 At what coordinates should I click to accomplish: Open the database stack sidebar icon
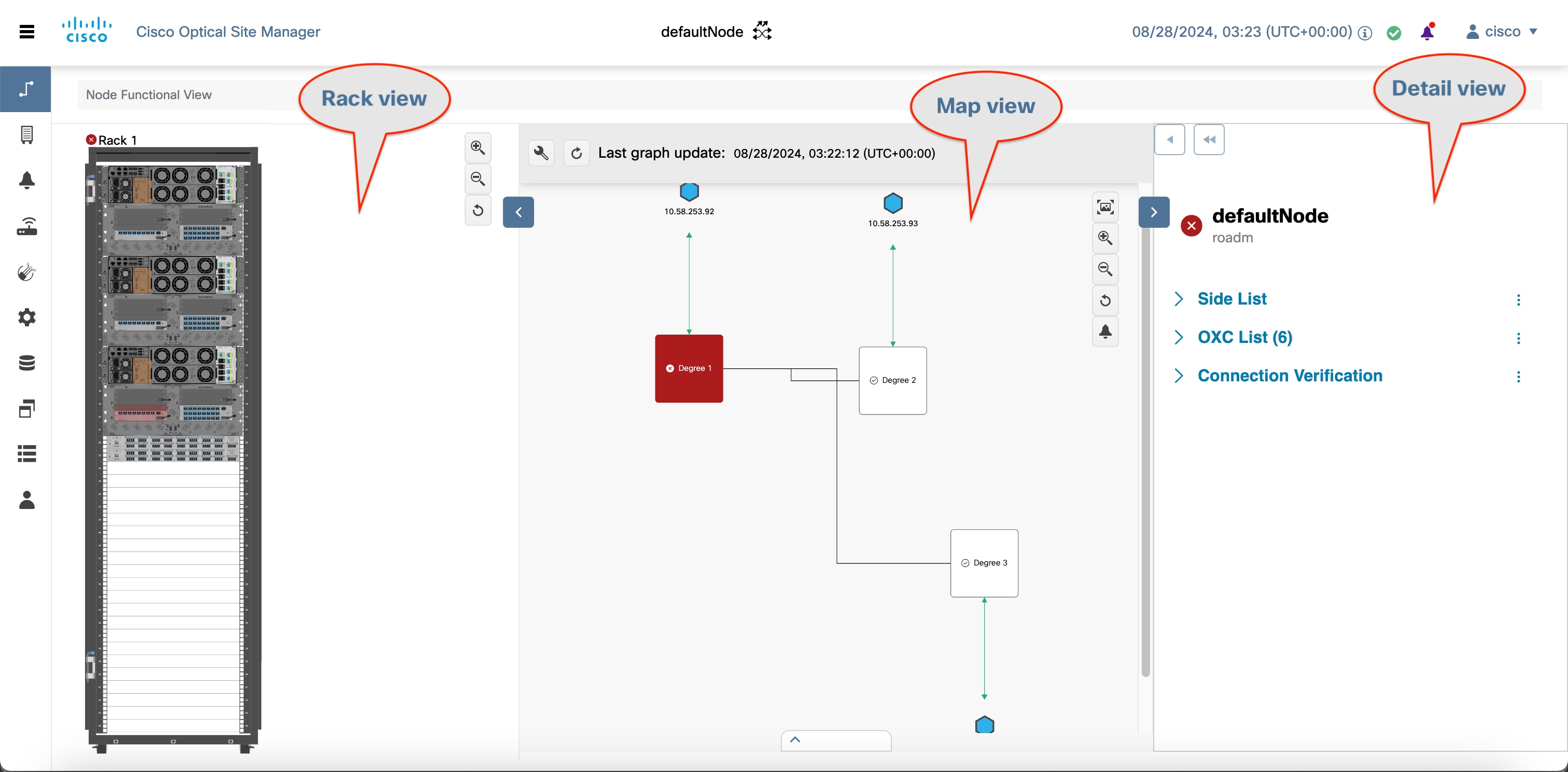(27, 363)
